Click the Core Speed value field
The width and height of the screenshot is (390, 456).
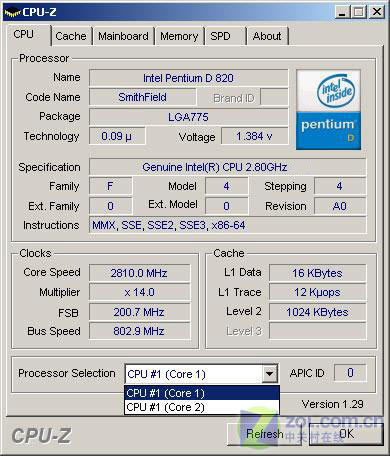click(139, 273)
